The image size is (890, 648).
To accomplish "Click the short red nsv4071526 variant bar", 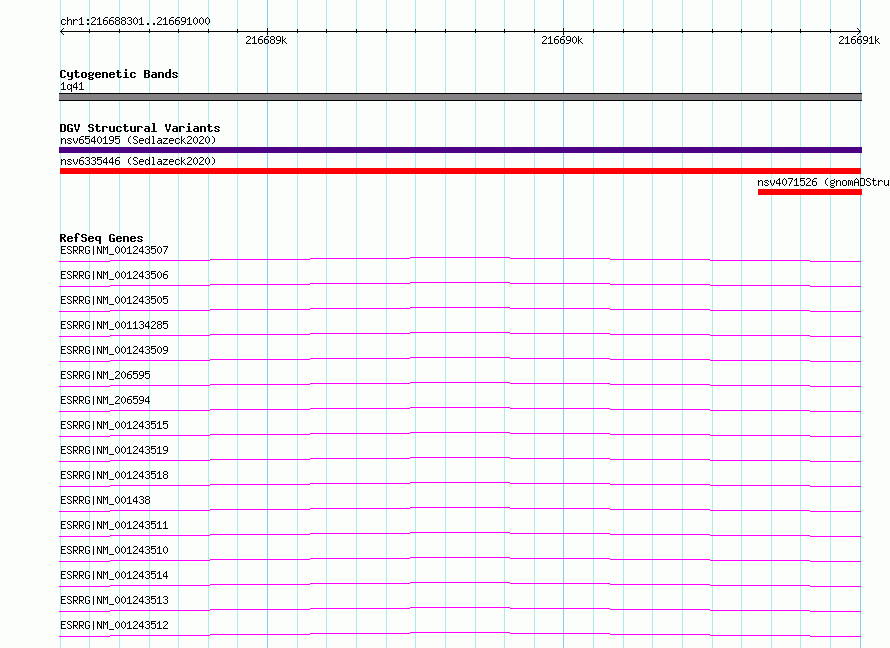I will 810,192.
